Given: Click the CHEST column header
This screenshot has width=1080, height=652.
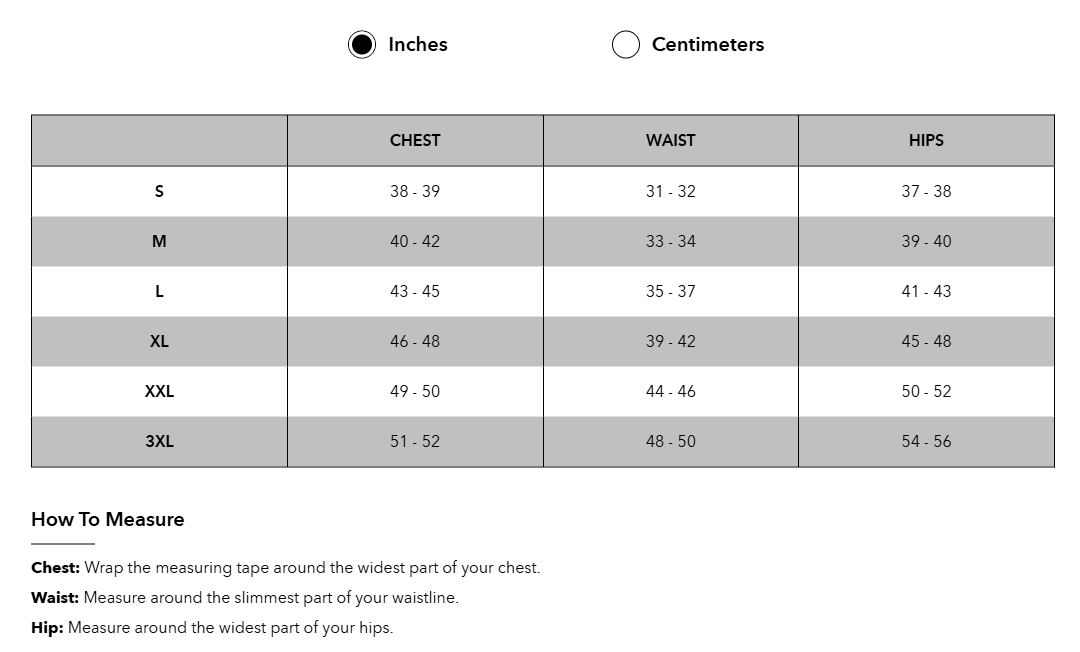Looking at the screenshot, I should [415, 141].
